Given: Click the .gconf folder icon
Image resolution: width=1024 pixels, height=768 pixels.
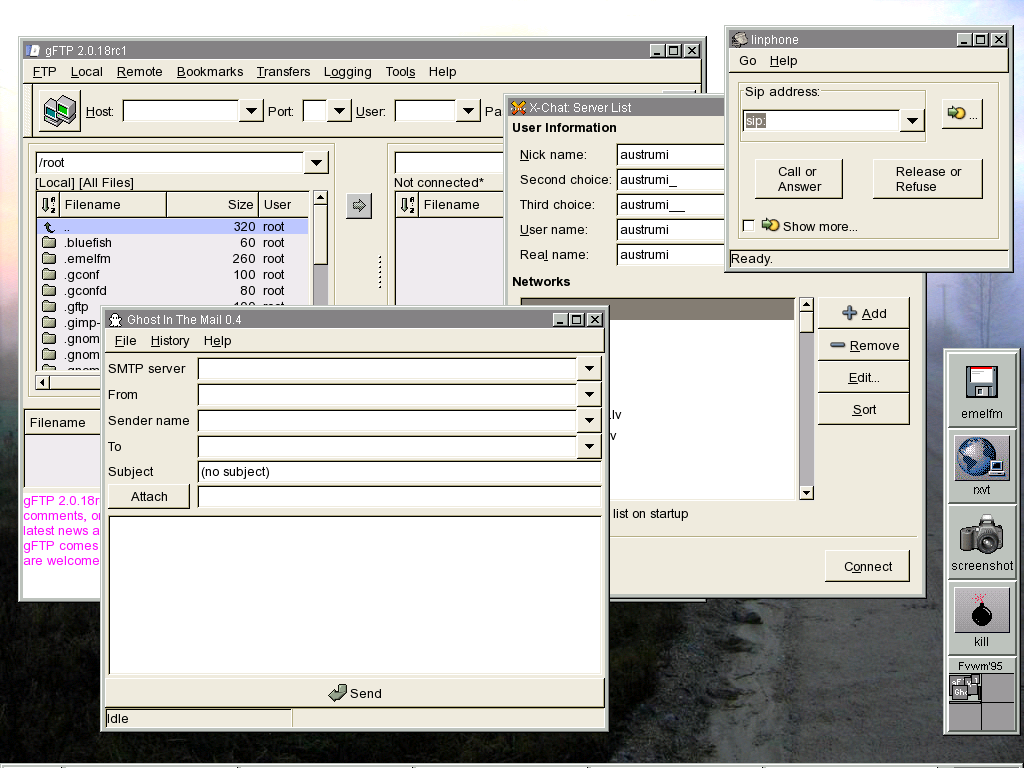Looking at the screenshot, I should click(49, 274).
